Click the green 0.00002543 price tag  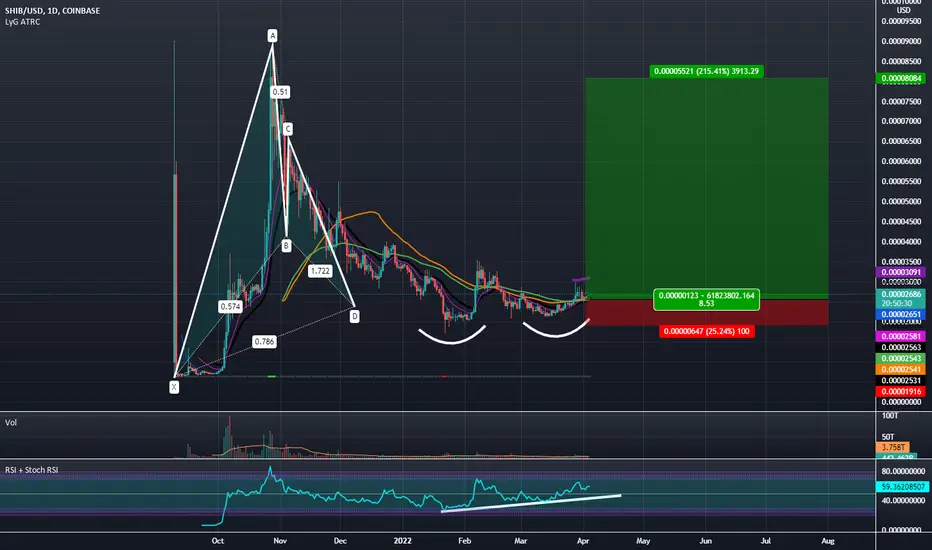(x=901, y=359)
